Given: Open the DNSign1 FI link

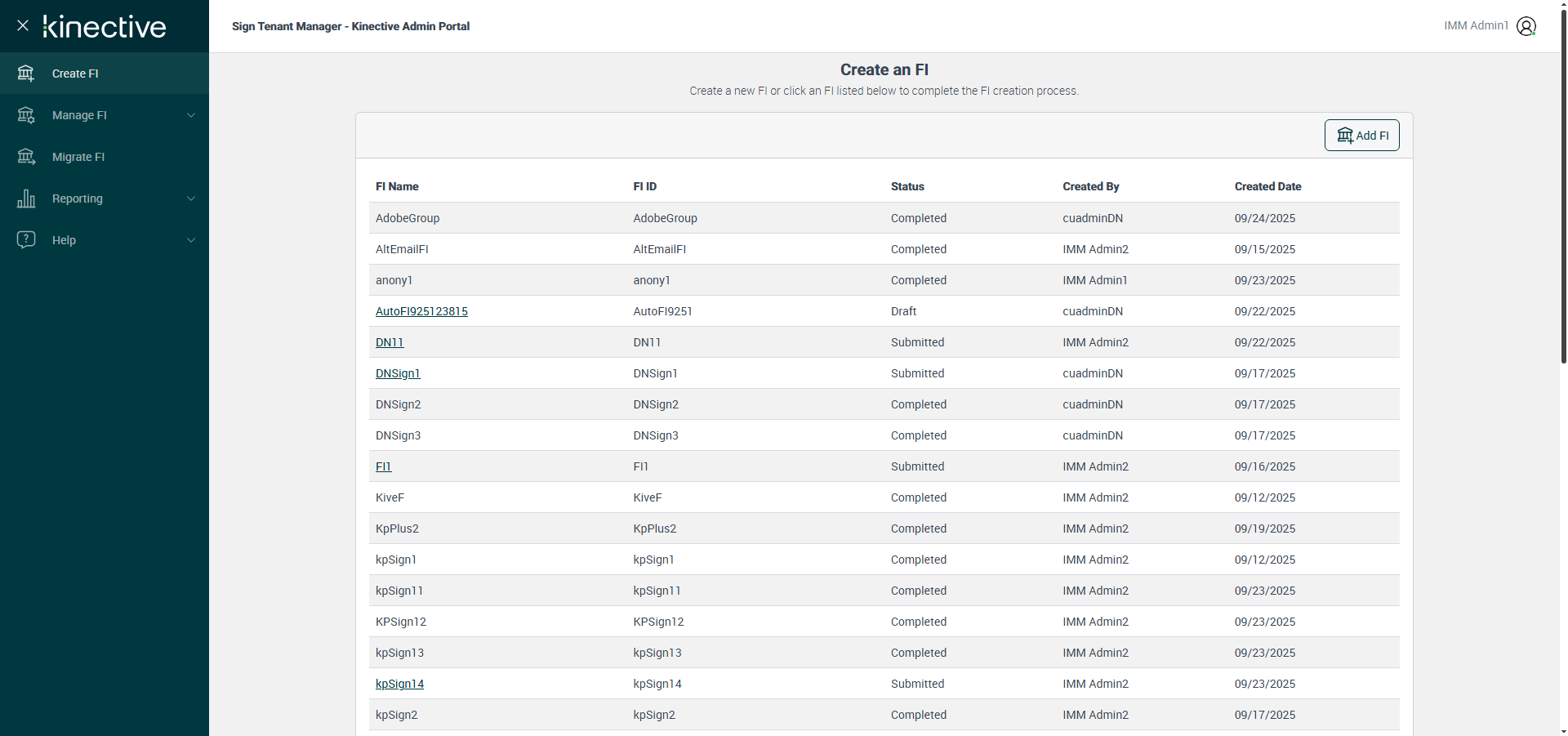Looking at the screenshot, I should (398, 373).
